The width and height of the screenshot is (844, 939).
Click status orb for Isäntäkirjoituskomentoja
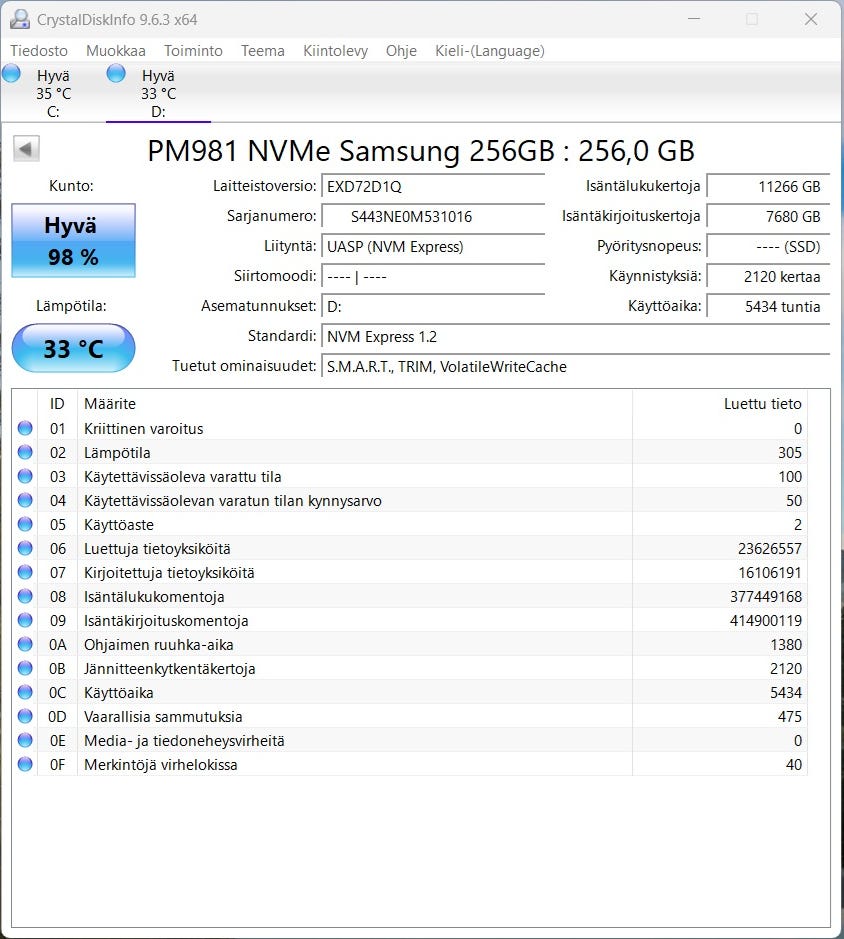(x=25, y=620)
